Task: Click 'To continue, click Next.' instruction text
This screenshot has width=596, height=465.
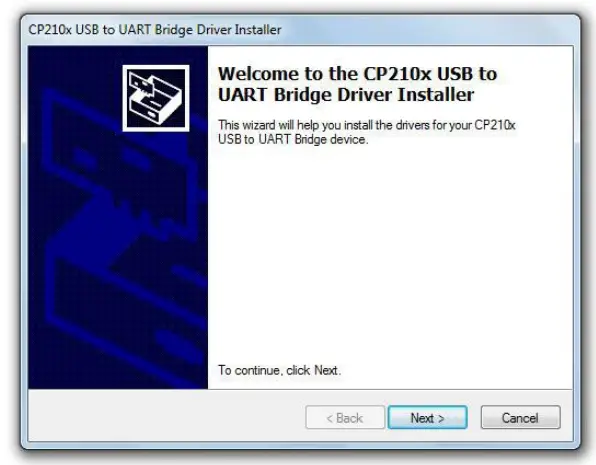Action: [279, 370]
